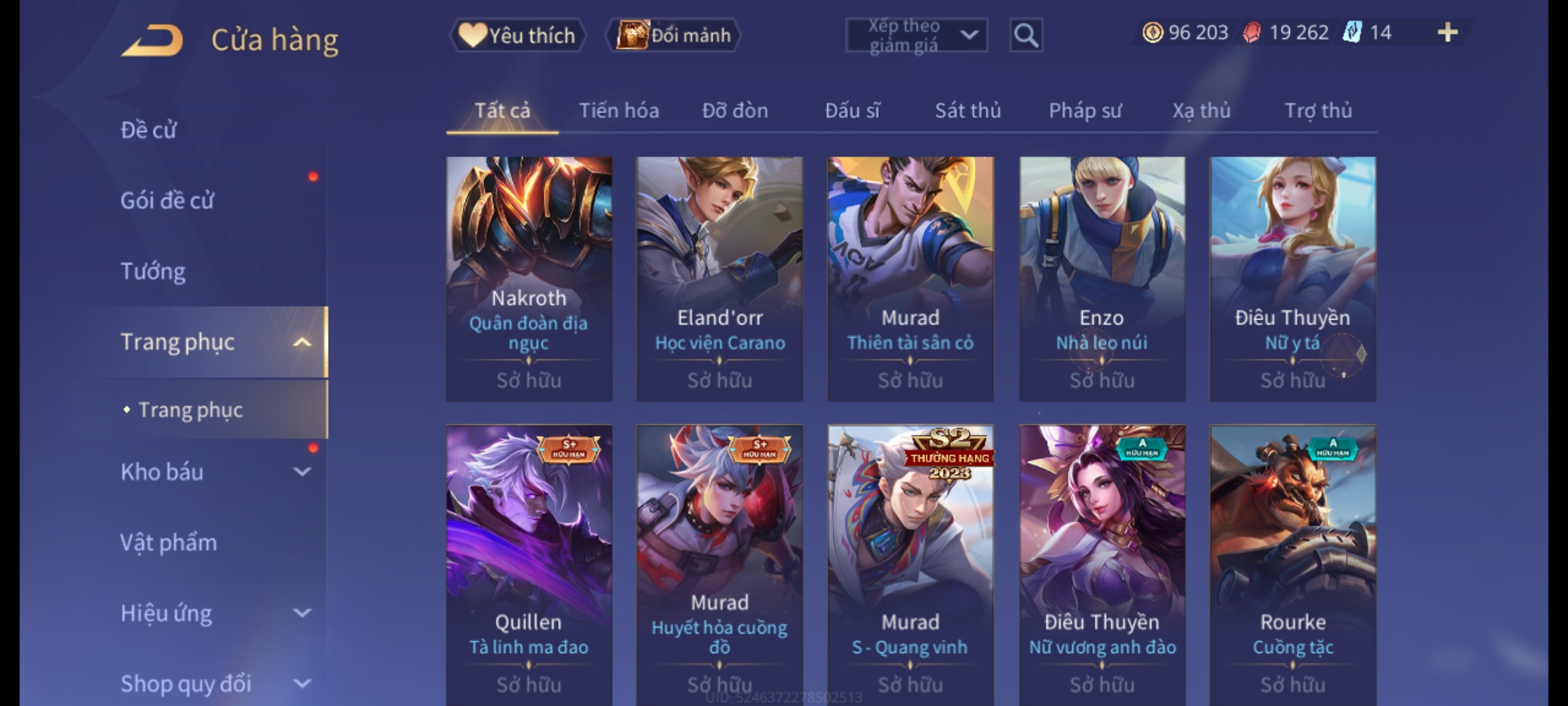Open Tướng in the sidebar
This screenshot has height=706, width=1568.
pos(153,271)
